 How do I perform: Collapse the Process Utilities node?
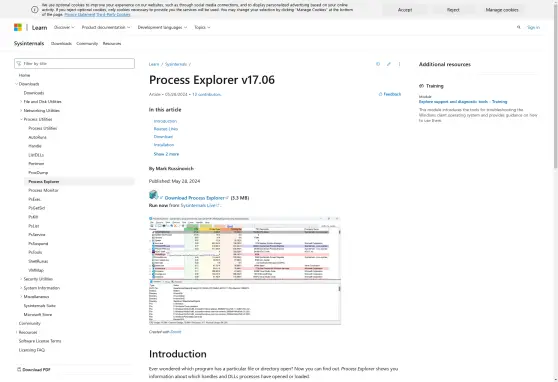pos(21,119)
